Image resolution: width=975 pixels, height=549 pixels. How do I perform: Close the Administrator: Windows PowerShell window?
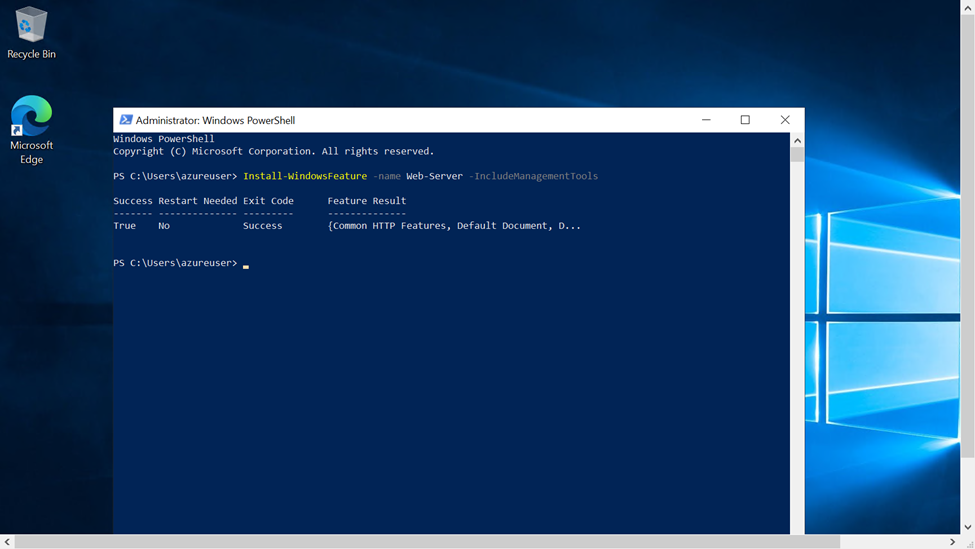(785, 120)
